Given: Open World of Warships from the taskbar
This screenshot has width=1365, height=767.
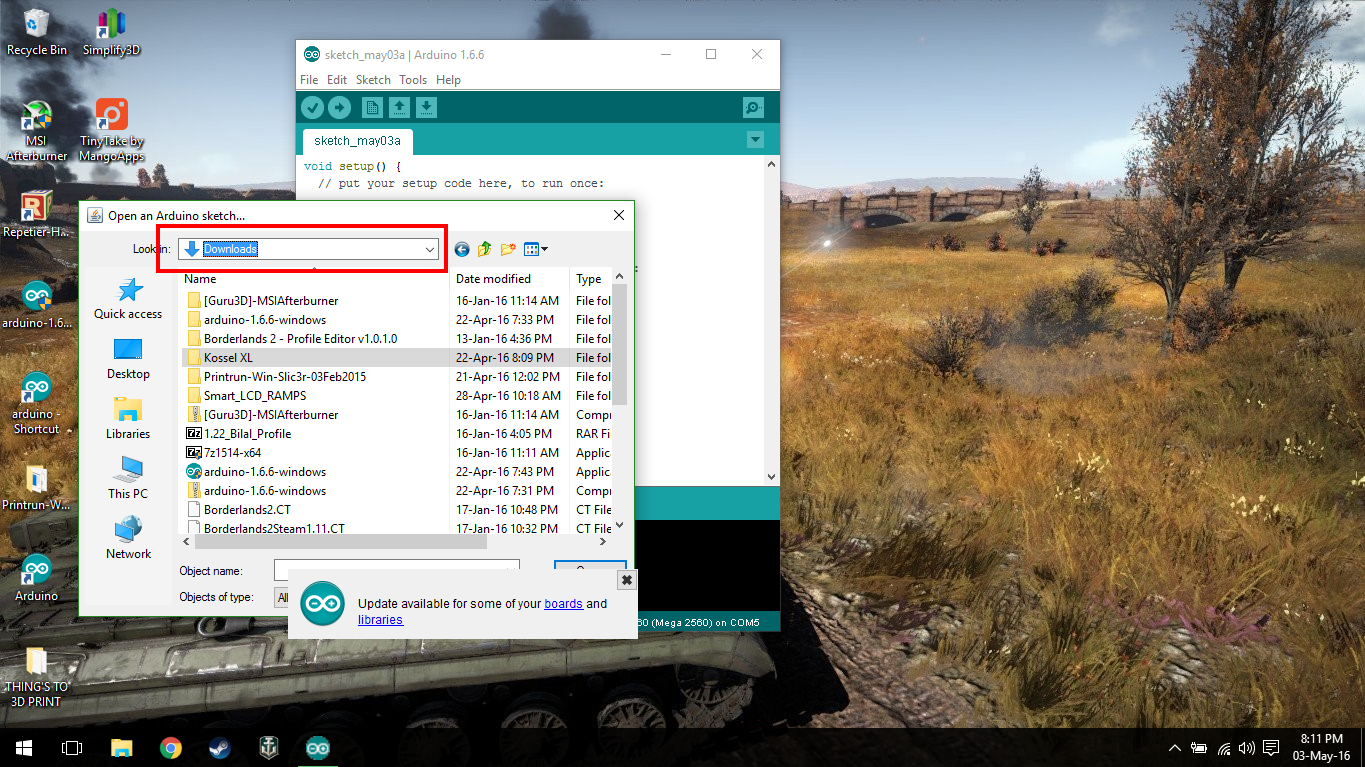Looking at the screenshot, I should click(x=268, y=747).
